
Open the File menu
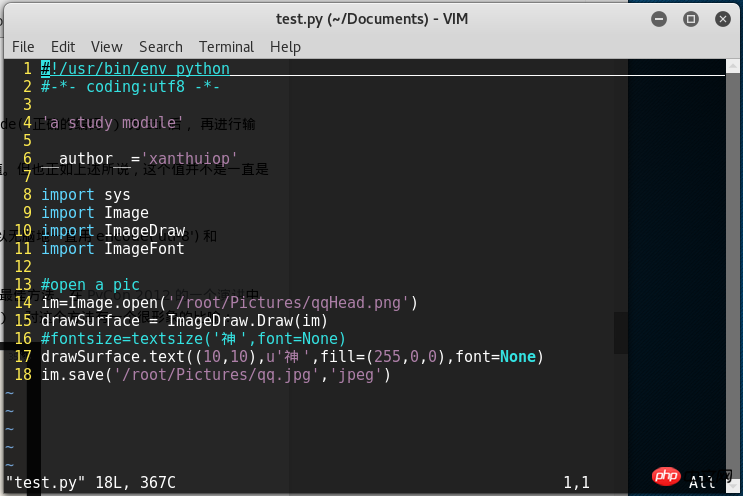(23, 47)
